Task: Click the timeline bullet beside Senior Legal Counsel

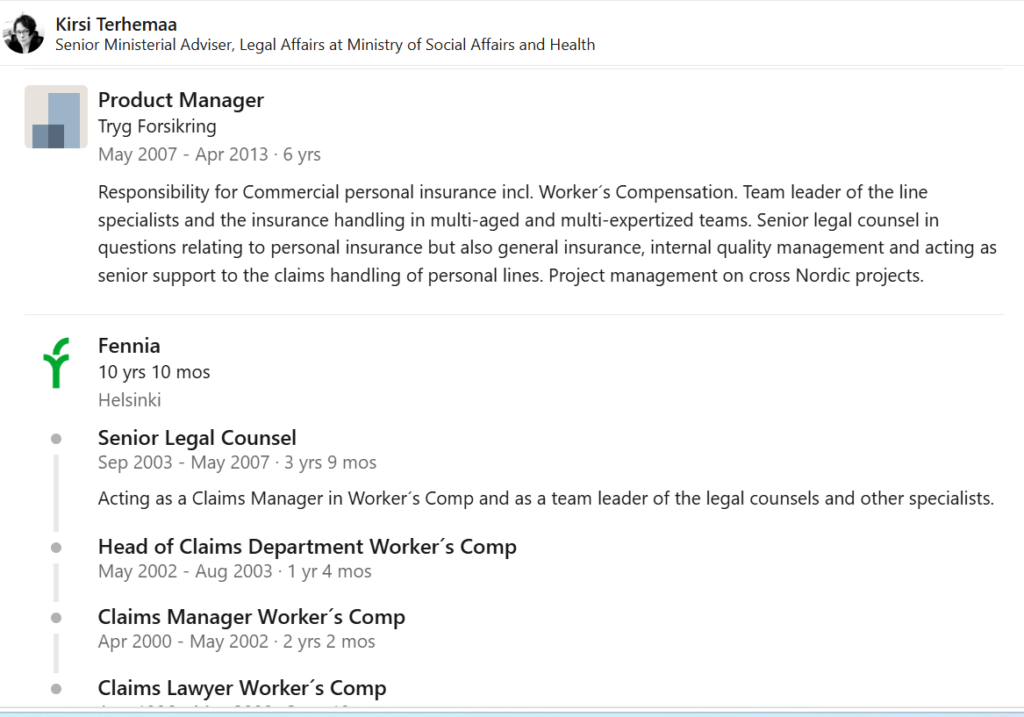Action: click(x=56, y=439)
